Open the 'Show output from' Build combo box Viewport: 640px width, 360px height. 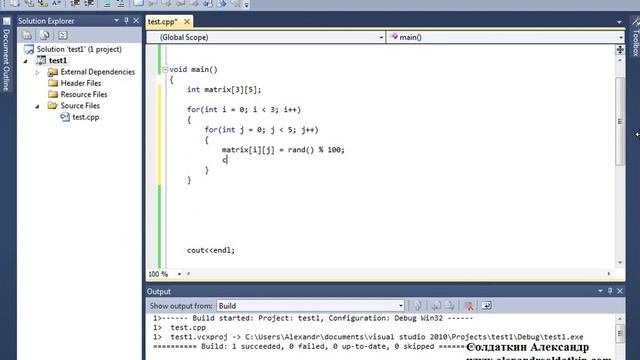311,306
